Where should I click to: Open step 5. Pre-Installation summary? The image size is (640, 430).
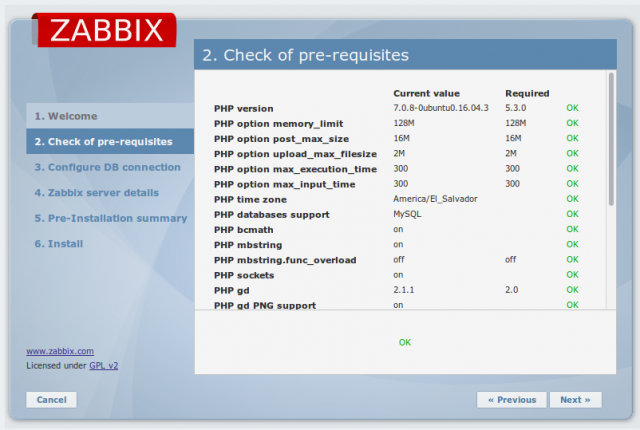tap(111, 218)
